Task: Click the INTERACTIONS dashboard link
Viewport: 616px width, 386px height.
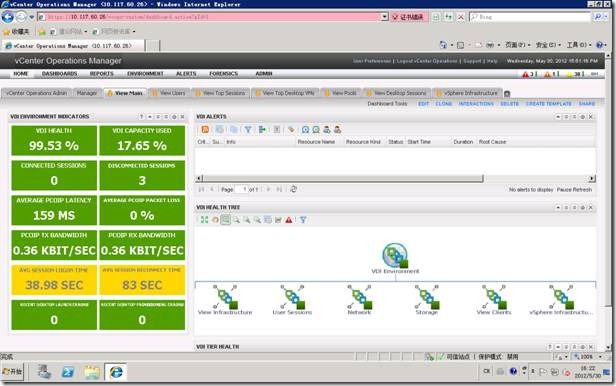Action: coord(476,104)
